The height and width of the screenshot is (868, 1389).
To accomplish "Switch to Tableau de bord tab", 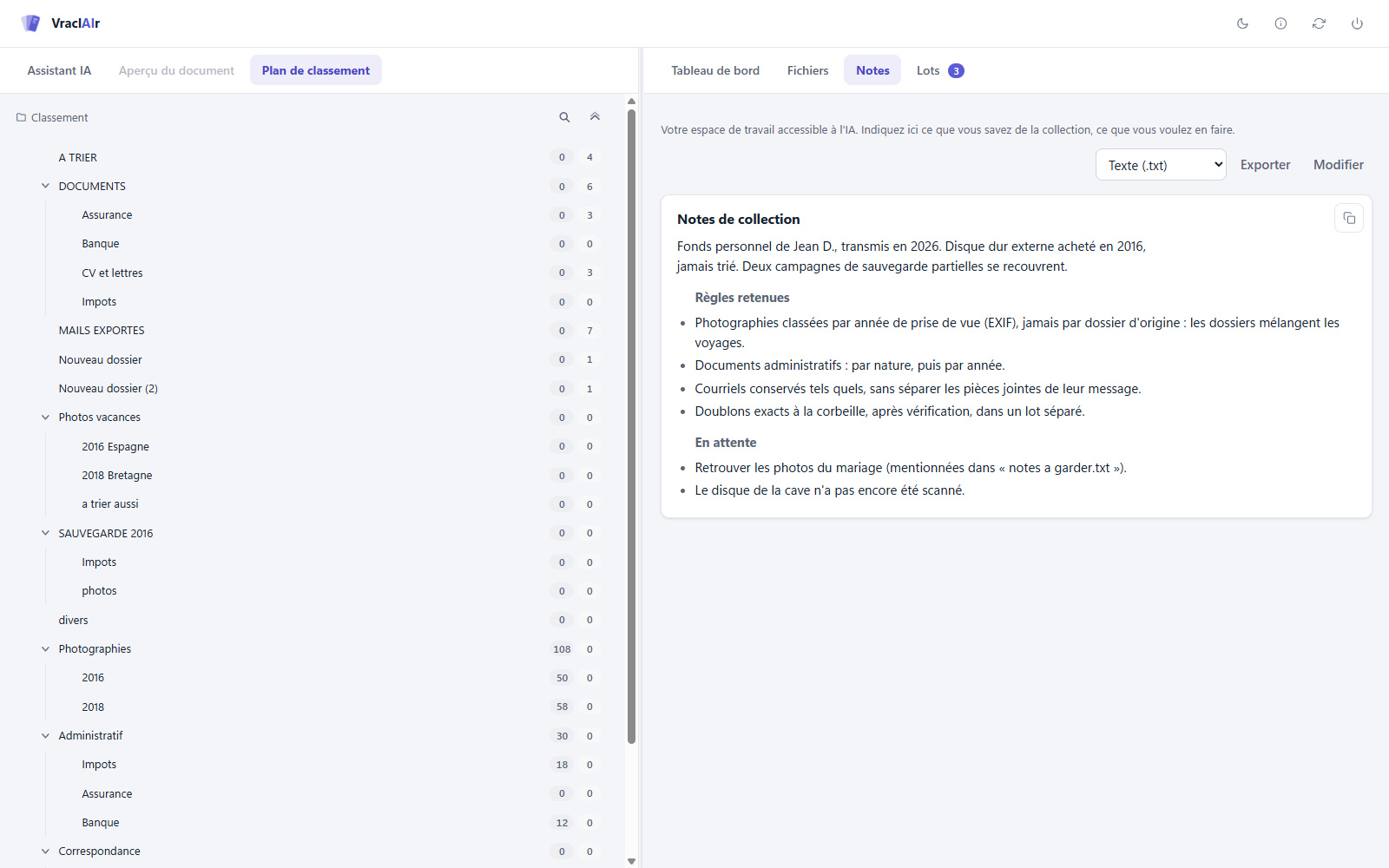I will (x=715, y=70).
